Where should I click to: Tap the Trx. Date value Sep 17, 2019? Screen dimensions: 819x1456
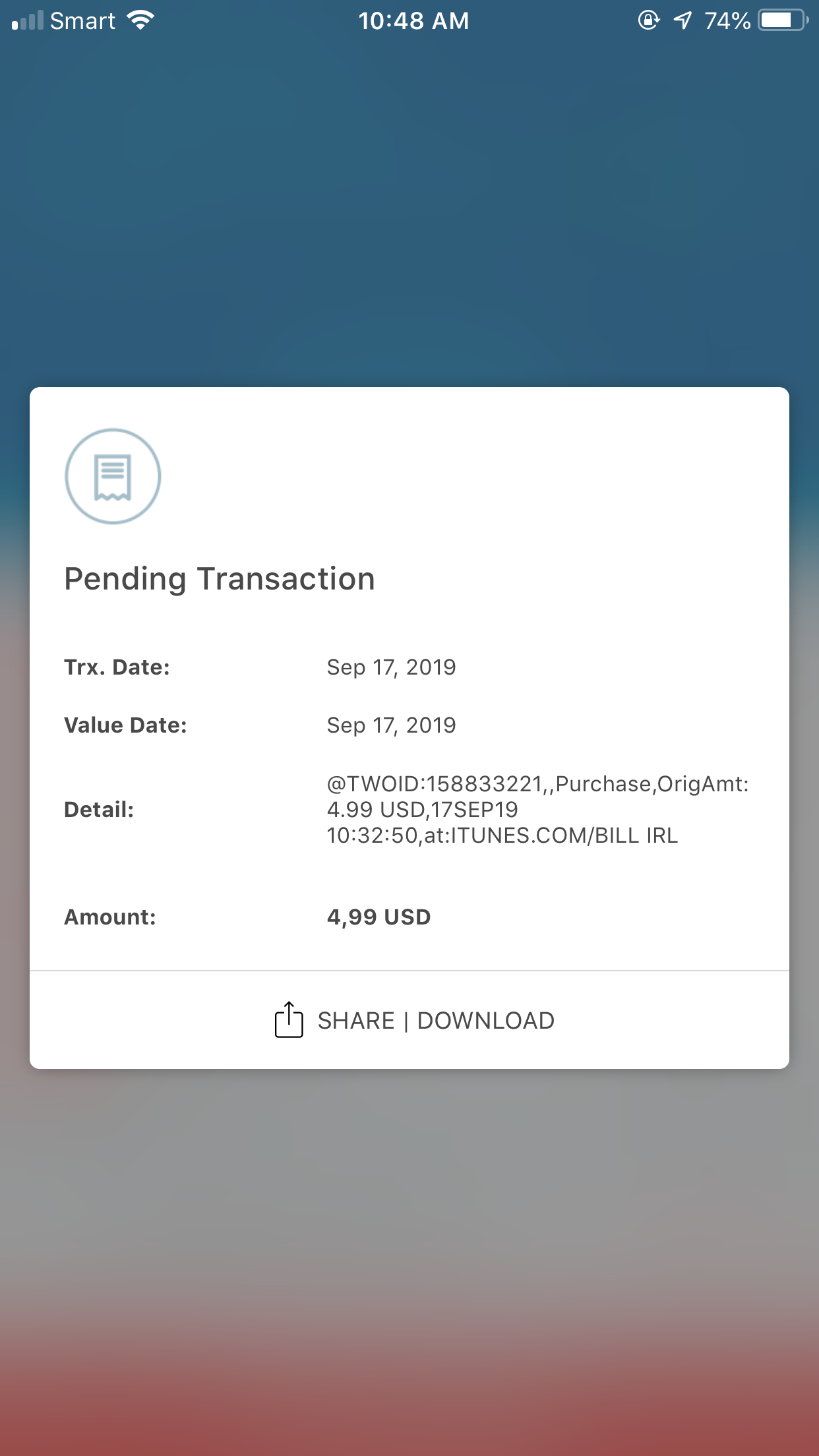click(x=392, y=667)
